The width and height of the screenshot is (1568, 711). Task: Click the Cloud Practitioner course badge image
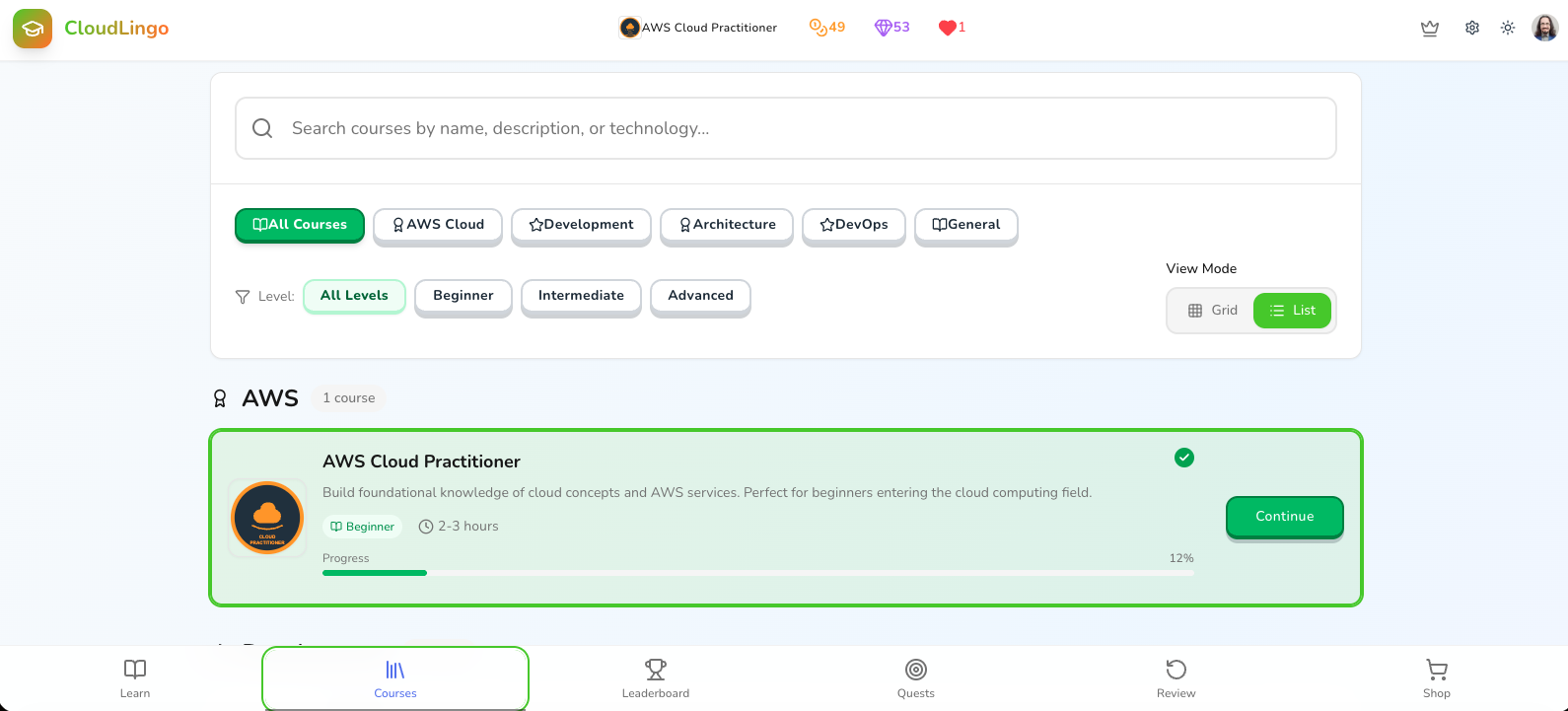pos(267,518)
